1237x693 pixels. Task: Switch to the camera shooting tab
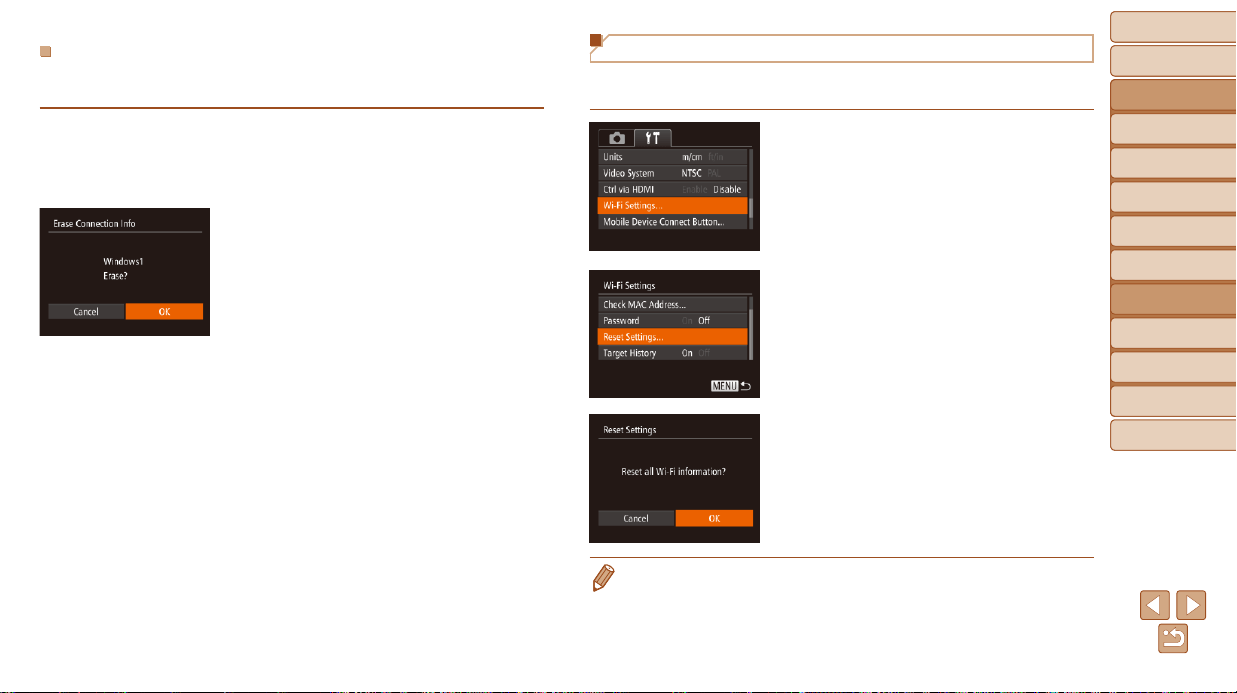(617, 138)
